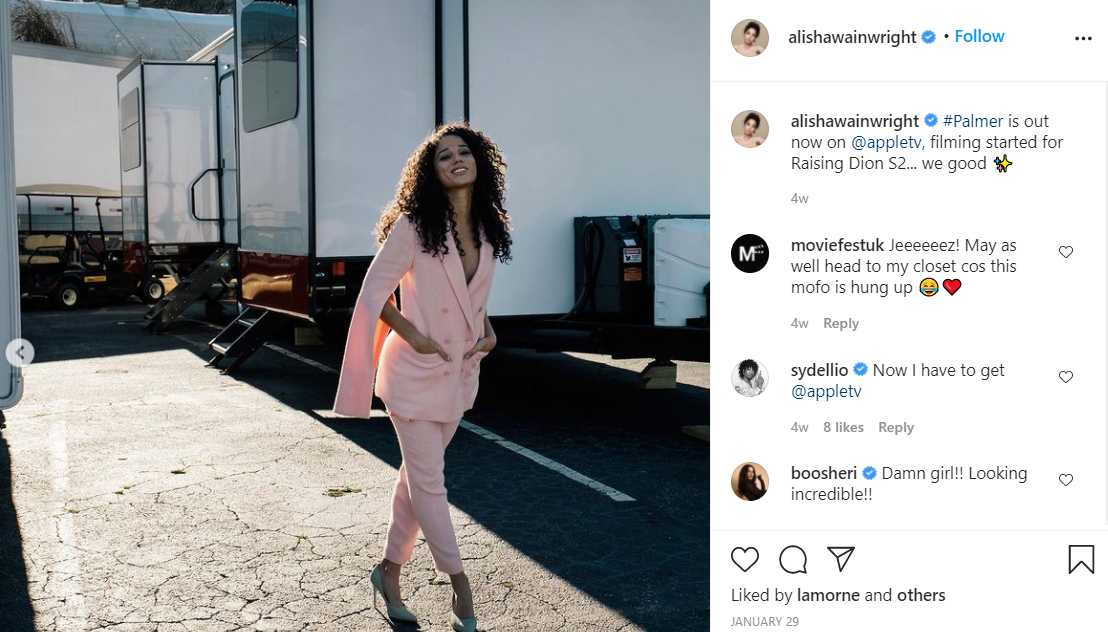Open alishawainwright's header profile picture

tap(750, 38)
